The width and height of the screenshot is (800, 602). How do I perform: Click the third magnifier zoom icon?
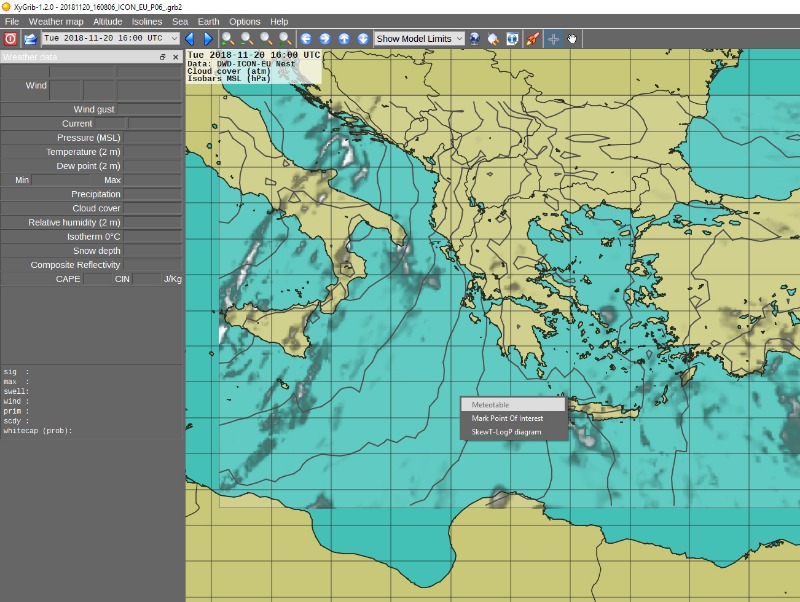(x=266, y=39)
